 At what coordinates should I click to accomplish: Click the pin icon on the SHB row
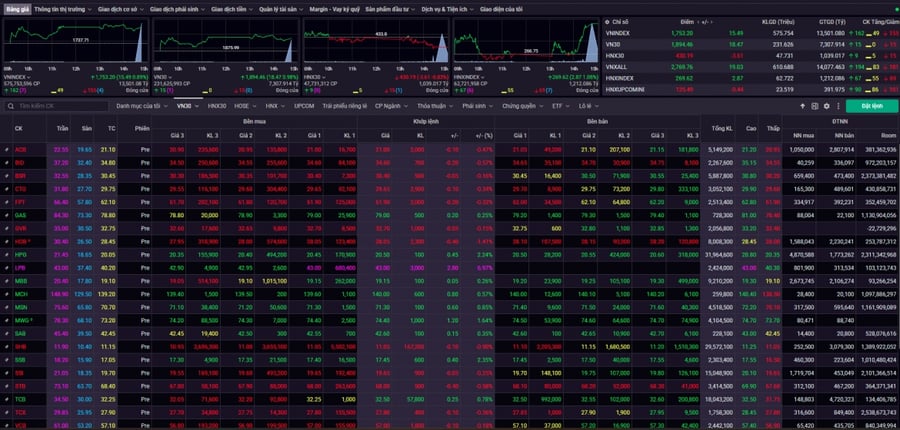[7, 347]
